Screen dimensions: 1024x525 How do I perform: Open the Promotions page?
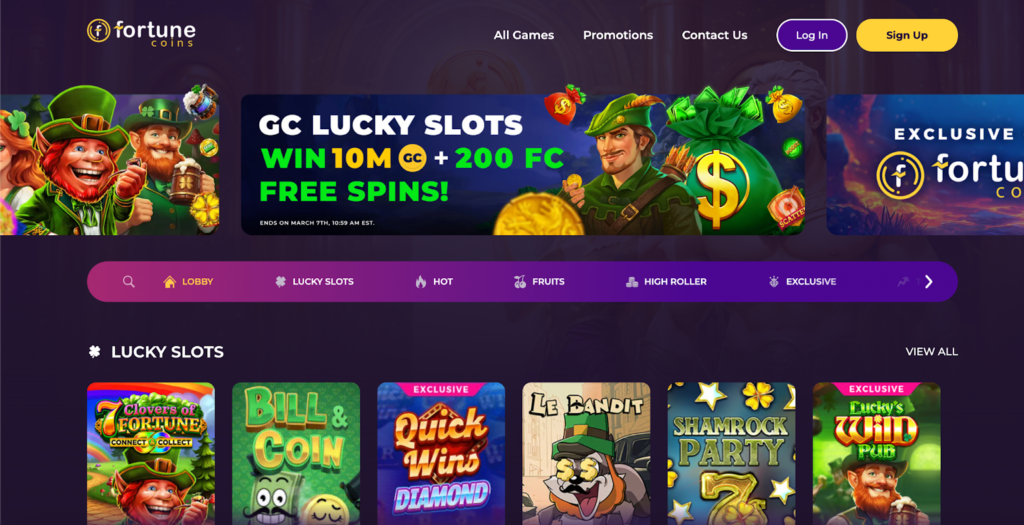[618, 35]
